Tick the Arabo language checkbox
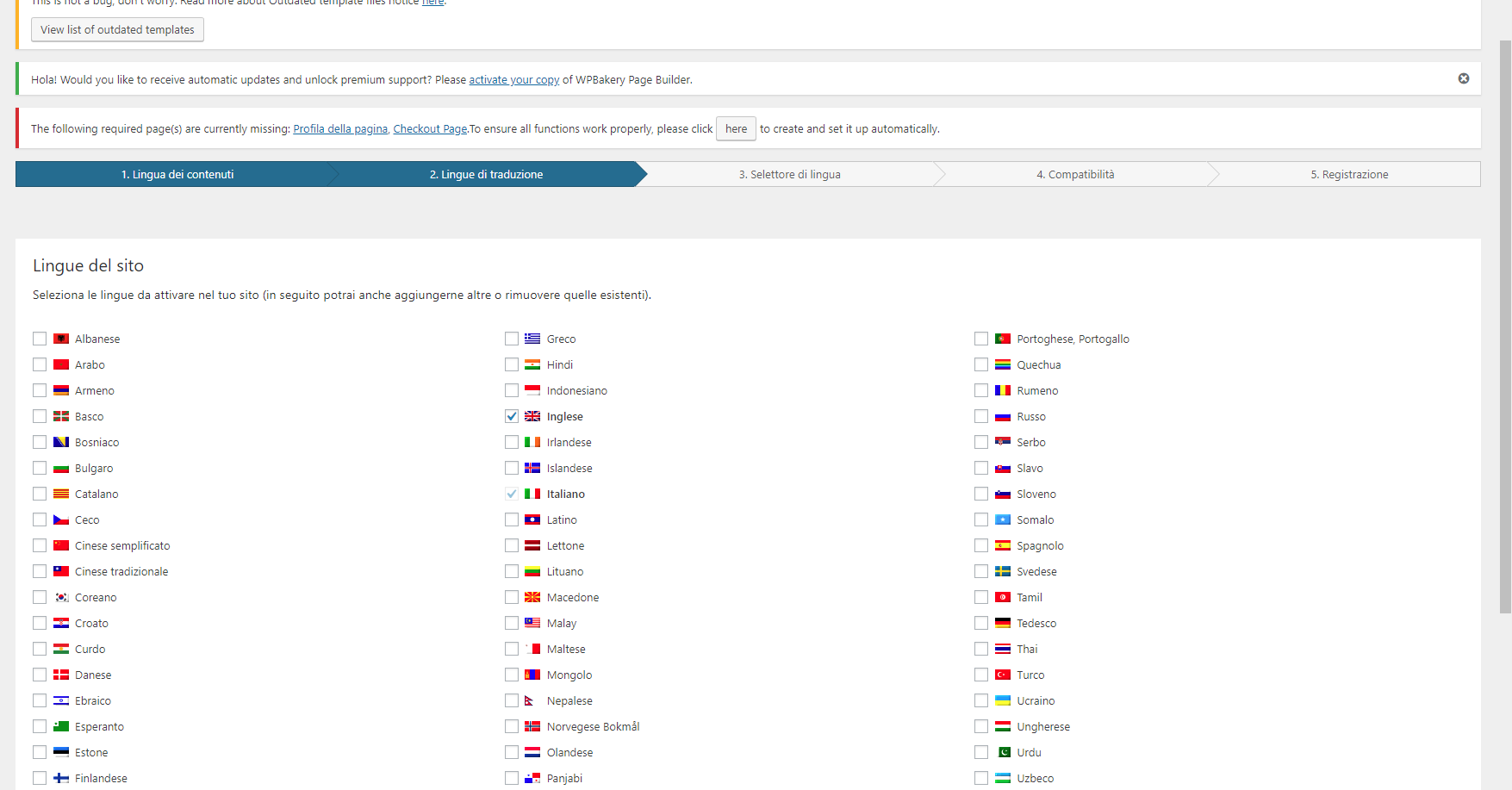Screen dimensions: 1512x790 pyautogui.click(x=40, y=364)
